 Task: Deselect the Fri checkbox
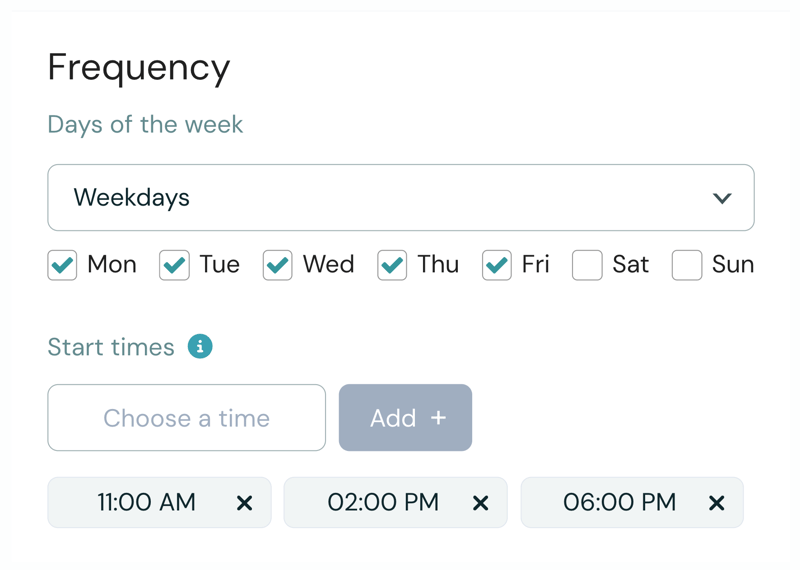tap(497, 265)
